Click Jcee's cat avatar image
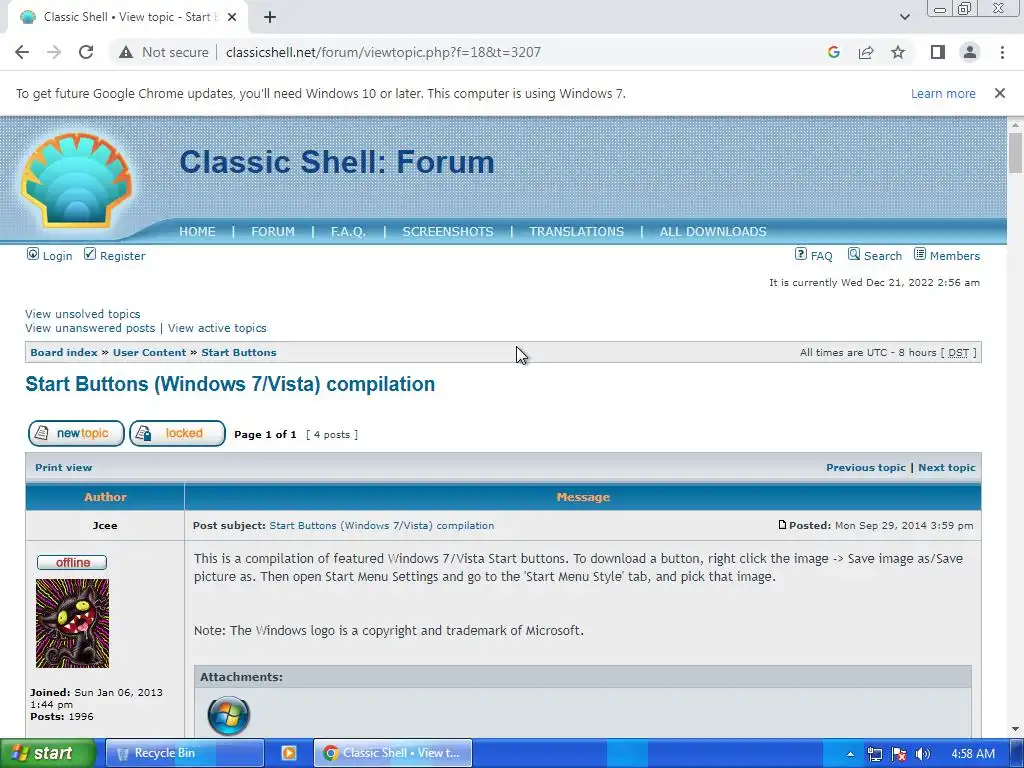This screenshot has height=768, width=1024. coord(72,624)
